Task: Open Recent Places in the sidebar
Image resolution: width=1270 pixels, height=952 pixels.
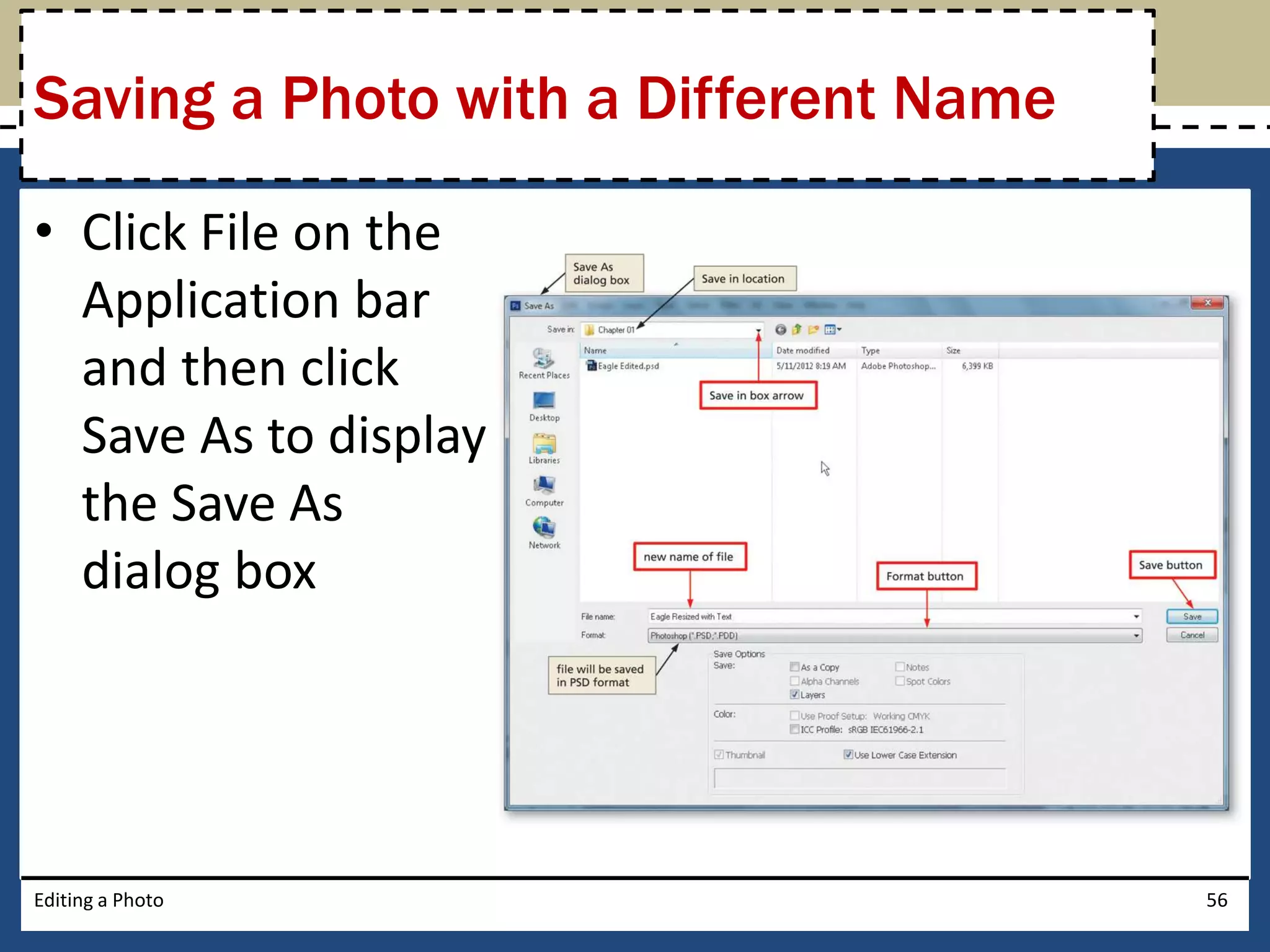Action: (544, 363)
